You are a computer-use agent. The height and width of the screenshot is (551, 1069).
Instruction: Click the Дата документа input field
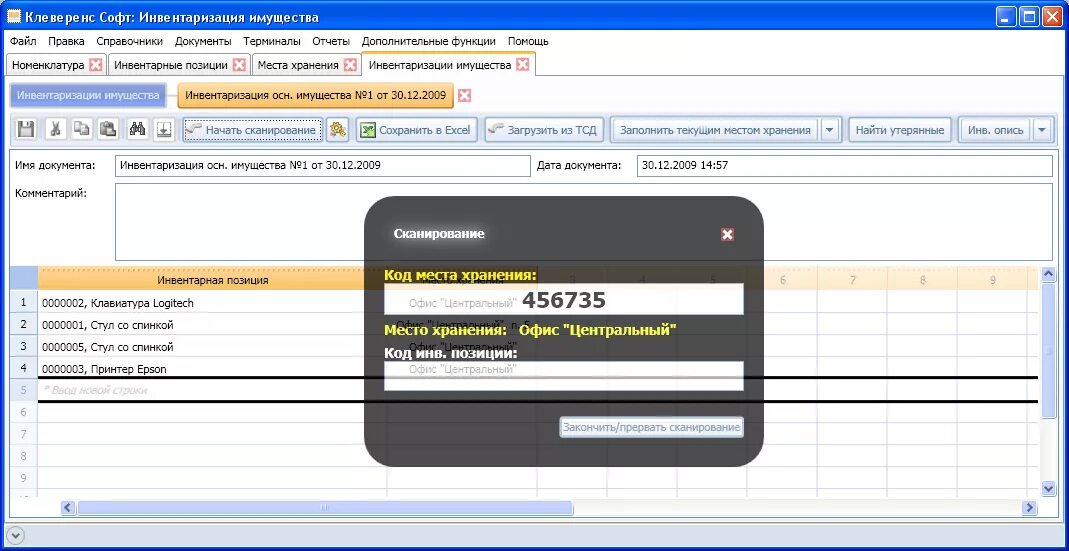point(845,166)
